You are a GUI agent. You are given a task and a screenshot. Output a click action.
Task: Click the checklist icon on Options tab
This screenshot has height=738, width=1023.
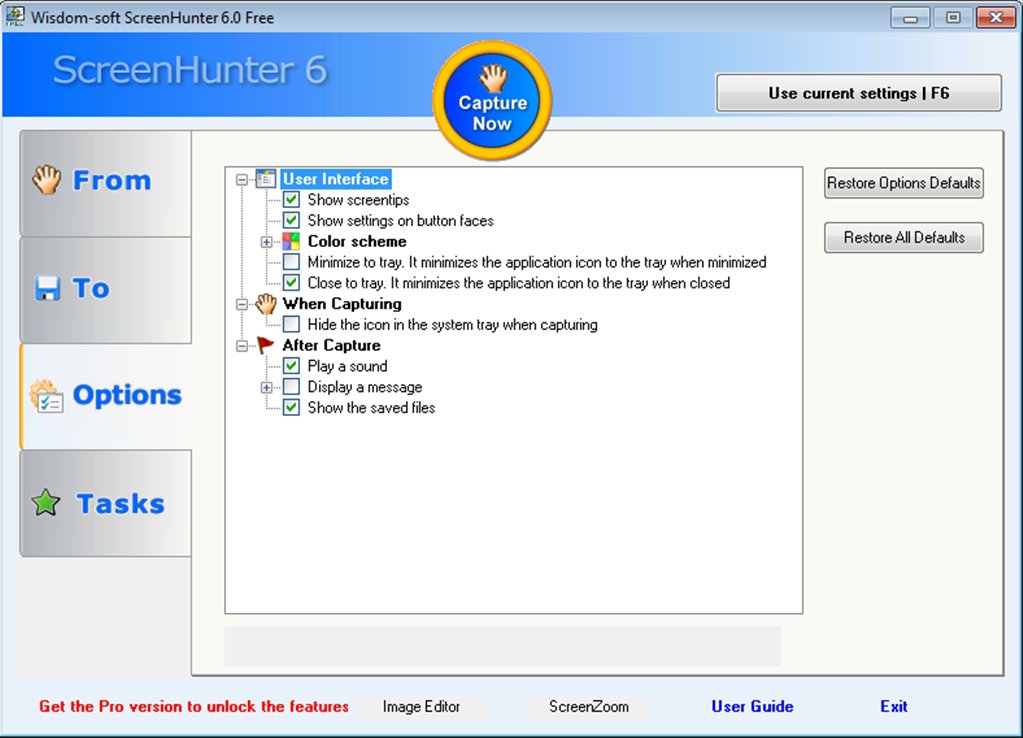click(x=46, y=396)
